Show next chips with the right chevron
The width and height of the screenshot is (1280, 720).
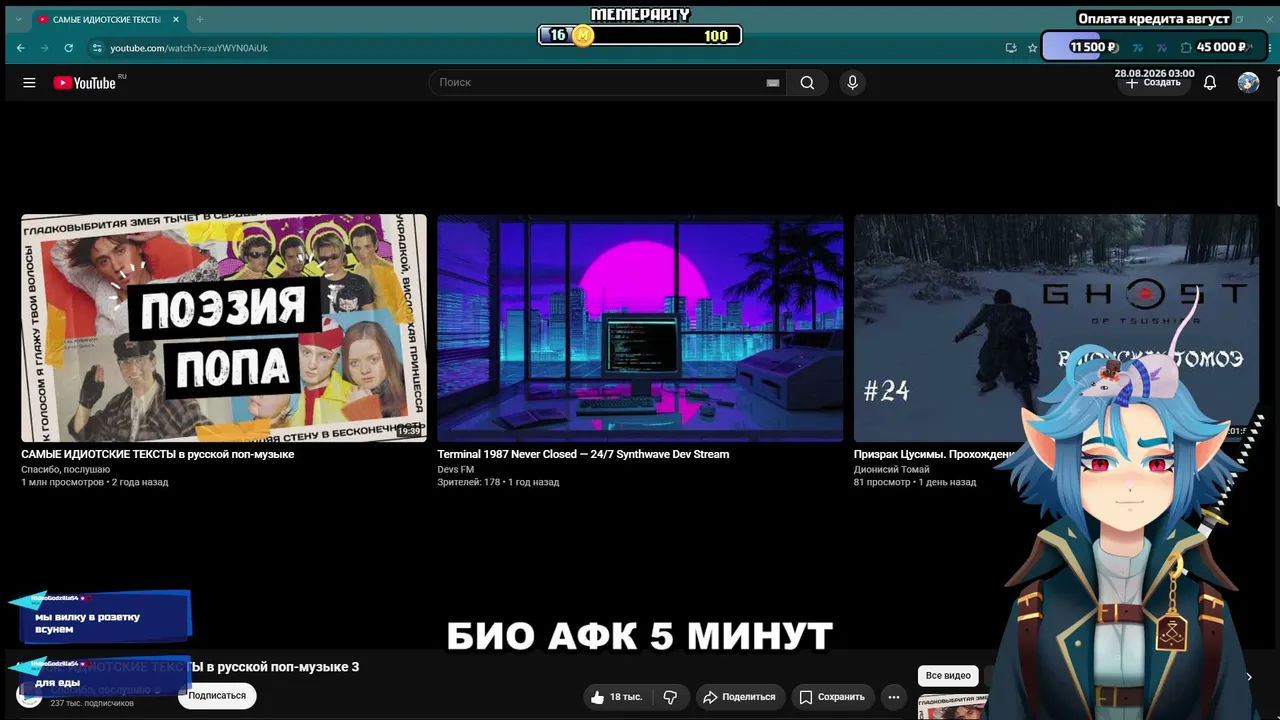1249,677
